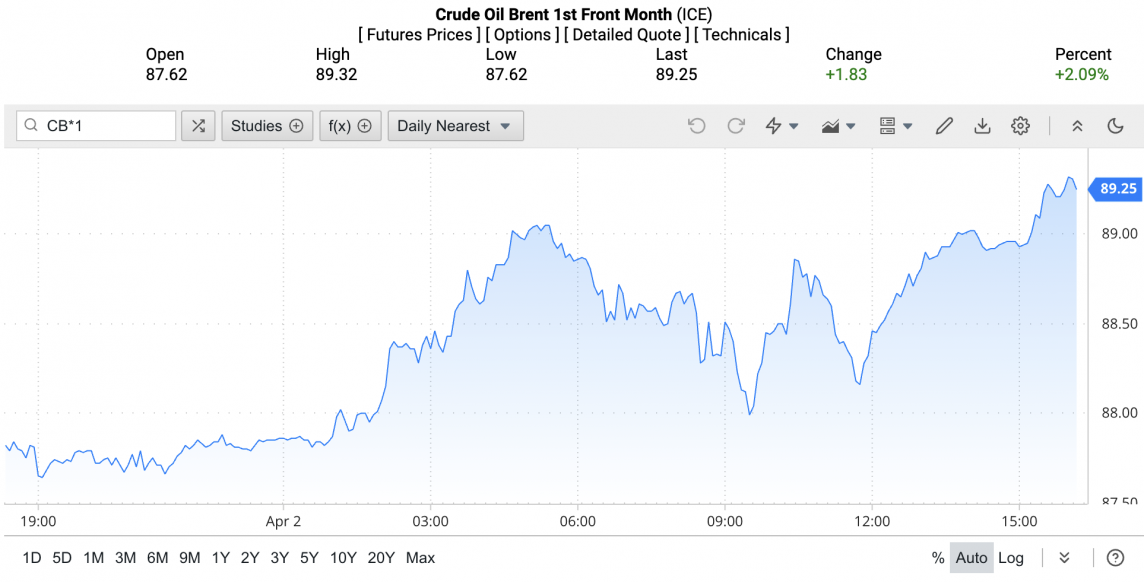Switch to dark mode moon icon
This screenshot has height=582, width=1144.
[1116, 126]
